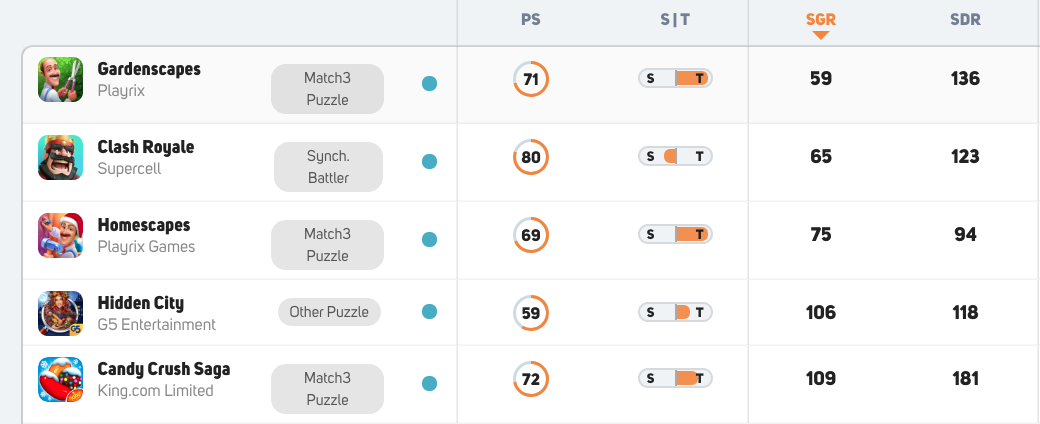Toggle the S|T switch for Candy Crush Saga
The height and width of the screenshot is (424, 1040).
point(675,378)
